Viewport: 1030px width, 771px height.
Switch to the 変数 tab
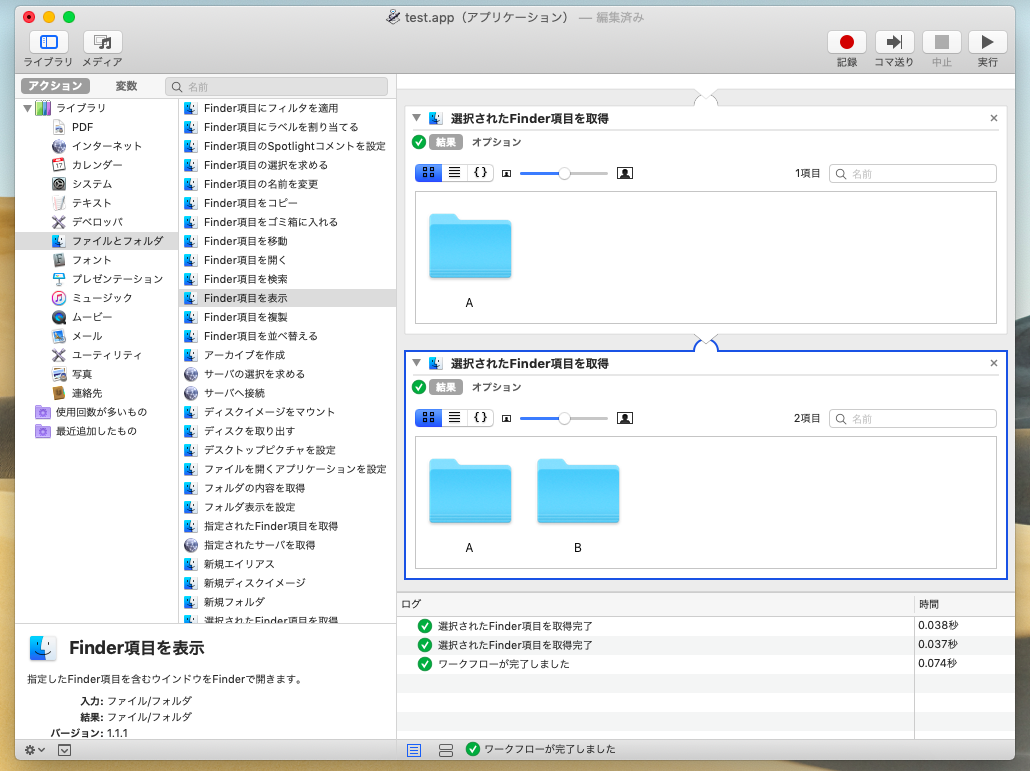[126, 87]
